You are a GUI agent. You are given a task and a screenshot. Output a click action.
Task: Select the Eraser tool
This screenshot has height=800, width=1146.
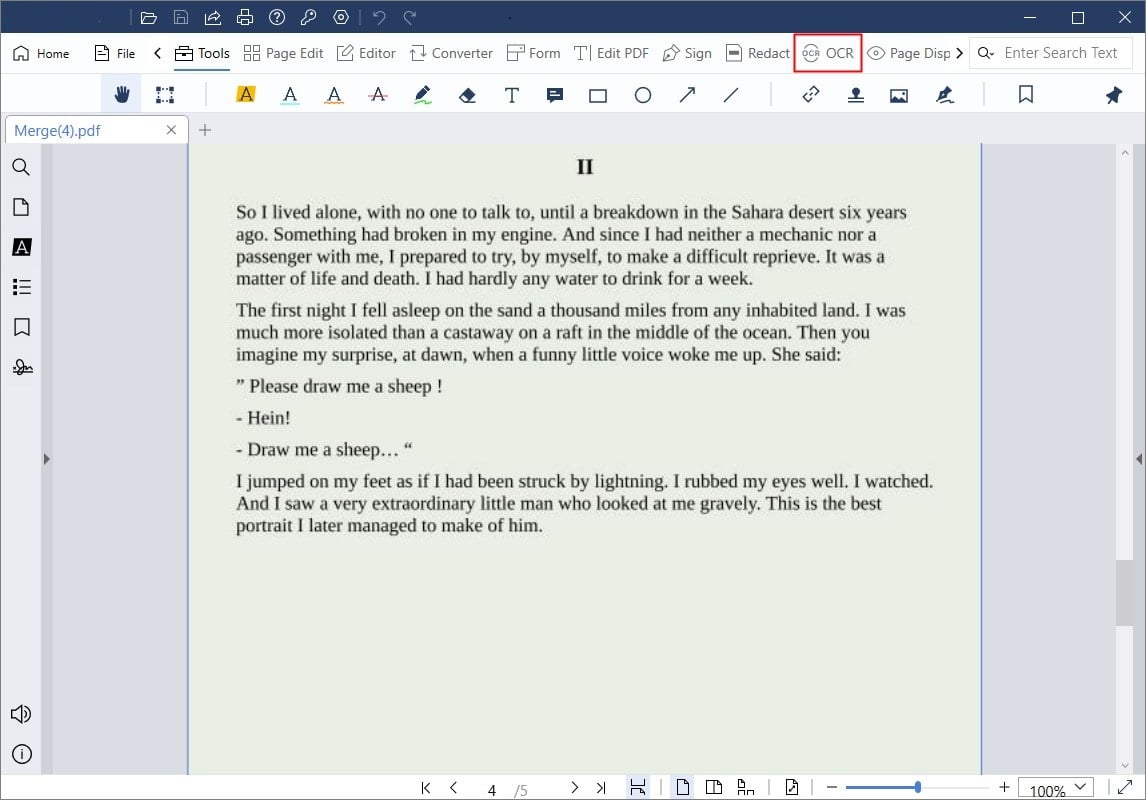468,95
